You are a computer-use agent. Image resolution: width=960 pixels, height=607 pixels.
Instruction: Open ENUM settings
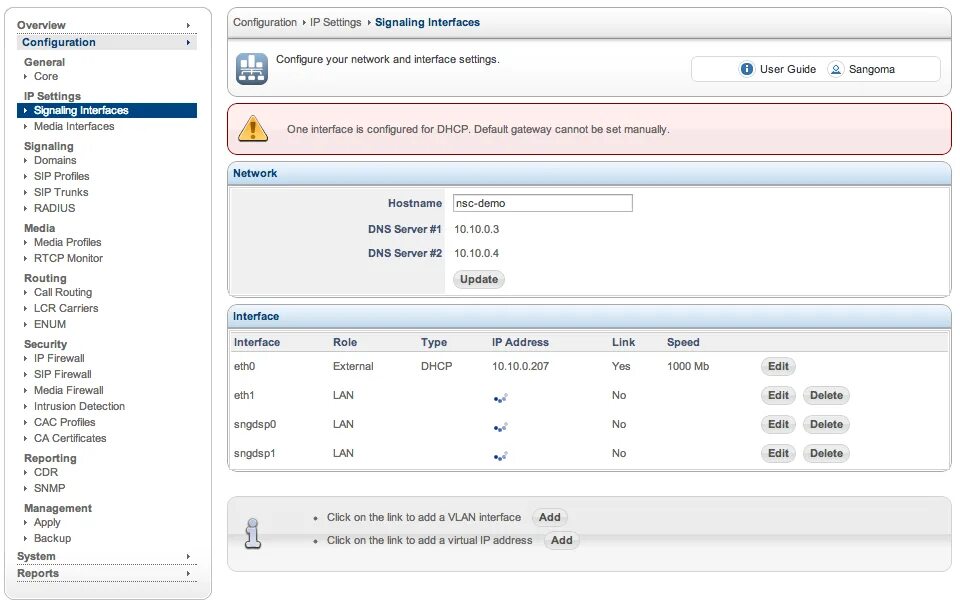click(x=50, y=325)
